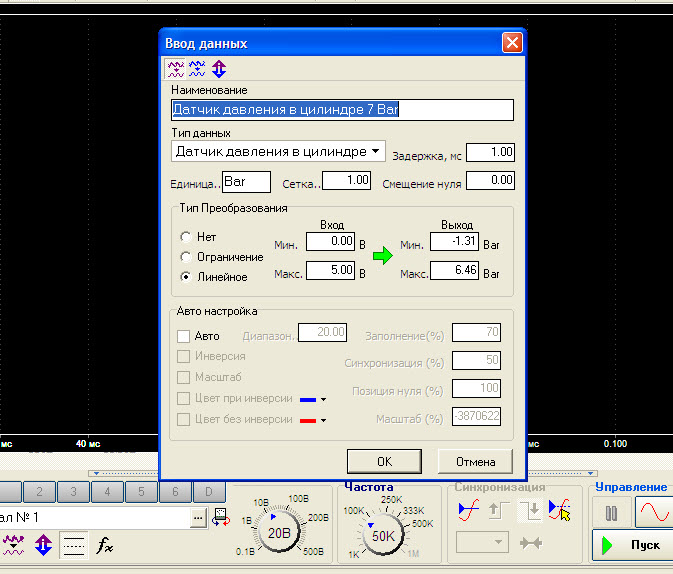Viewport: 673px width, 574px height.
Task: Select the Ограничение radio button
Action: point(185,257)
